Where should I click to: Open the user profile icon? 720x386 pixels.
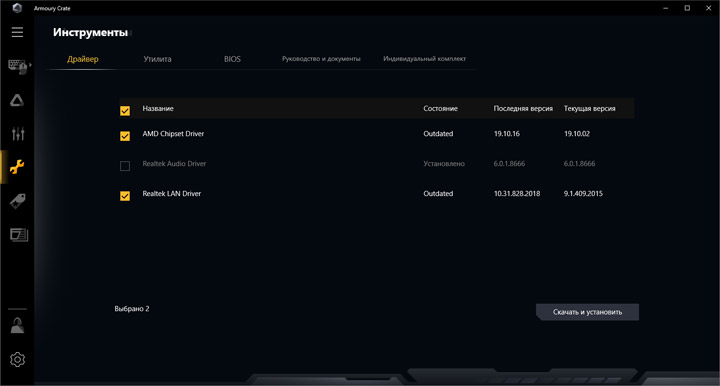pyautogui.click(x=17, y=325)
